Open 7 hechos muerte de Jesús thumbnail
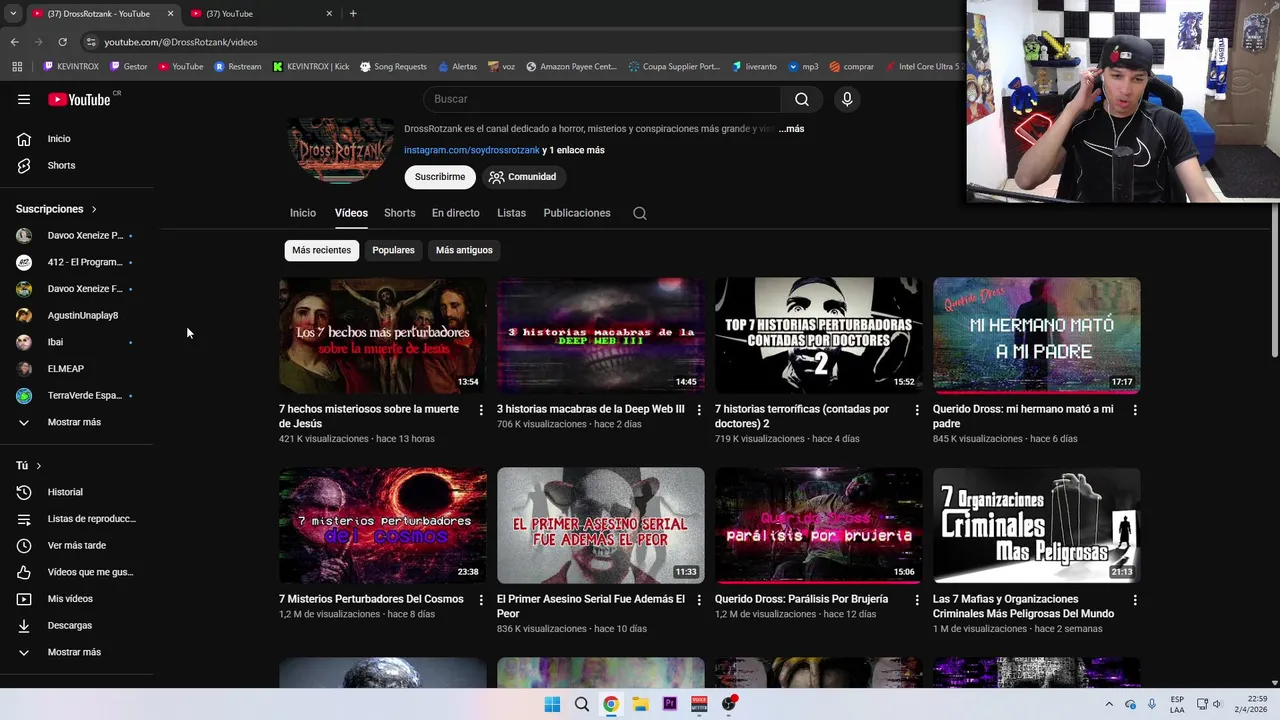1280x720 pixels. (x=383, y=335)
